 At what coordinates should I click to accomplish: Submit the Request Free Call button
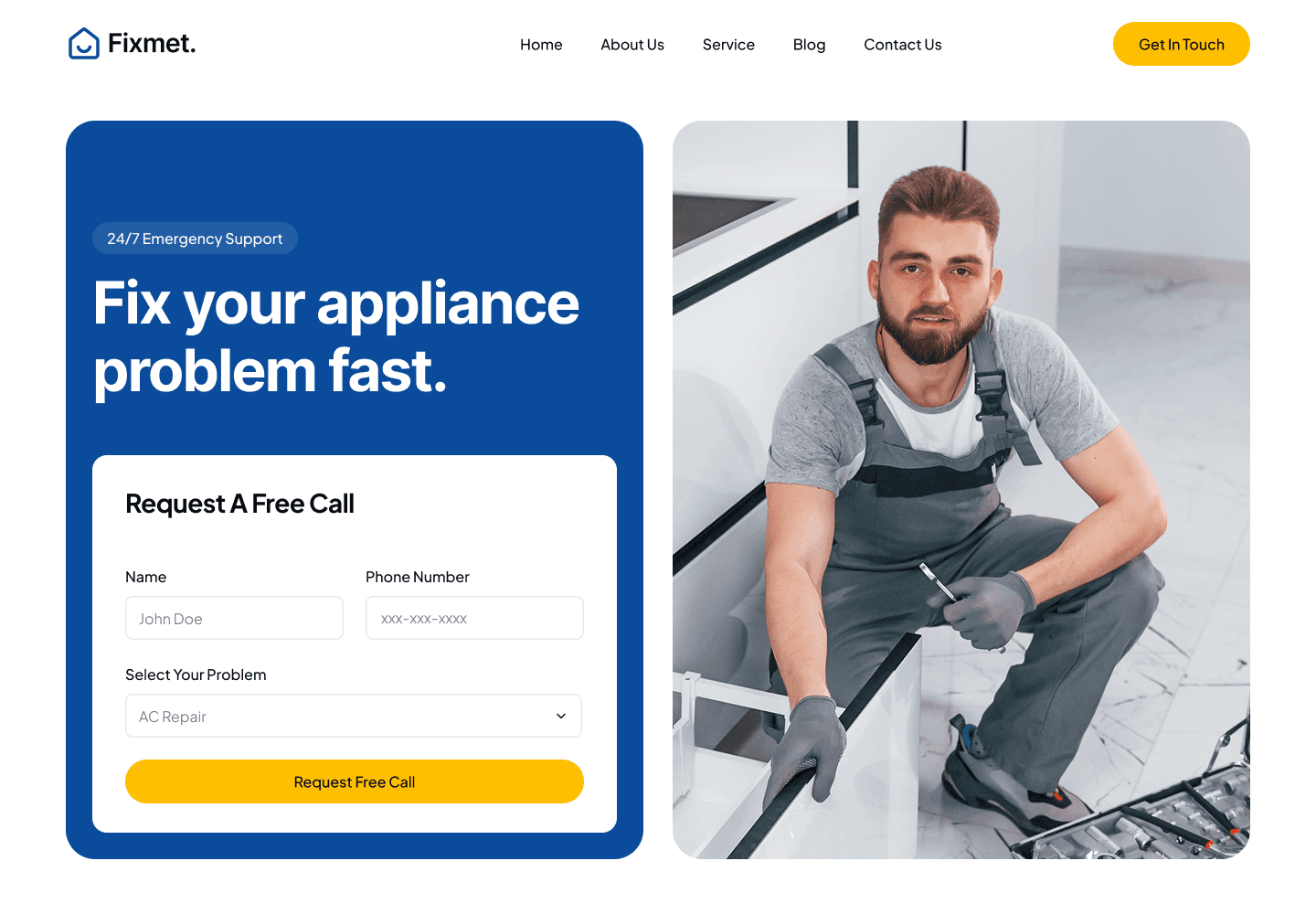click(x=355, y=781)
